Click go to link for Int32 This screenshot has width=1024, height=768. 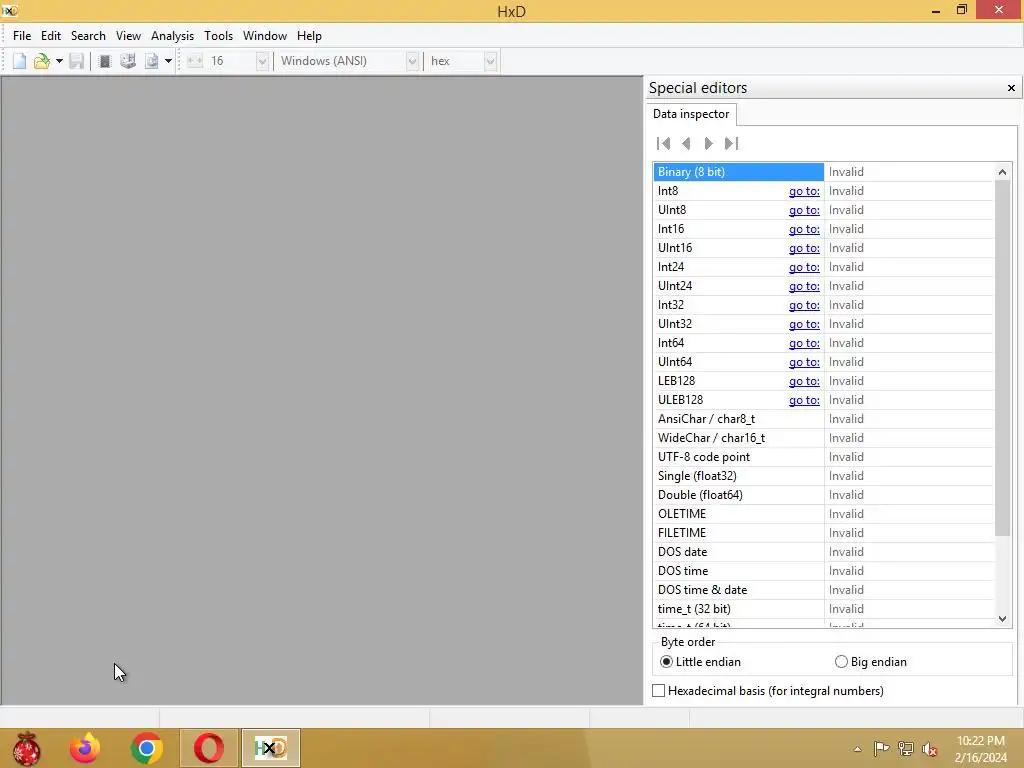point(804,305)
